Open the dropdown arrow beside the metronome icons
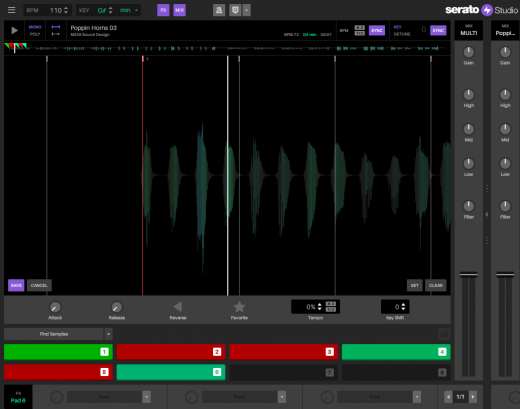Viewport: 520px width, 409px height. click(x=247, y=10)
